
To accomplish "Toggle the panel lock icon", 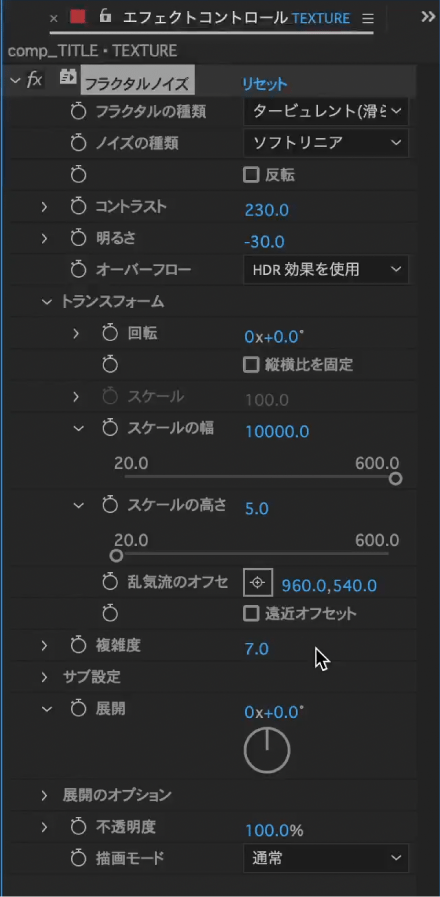I will tap(105, 16).
